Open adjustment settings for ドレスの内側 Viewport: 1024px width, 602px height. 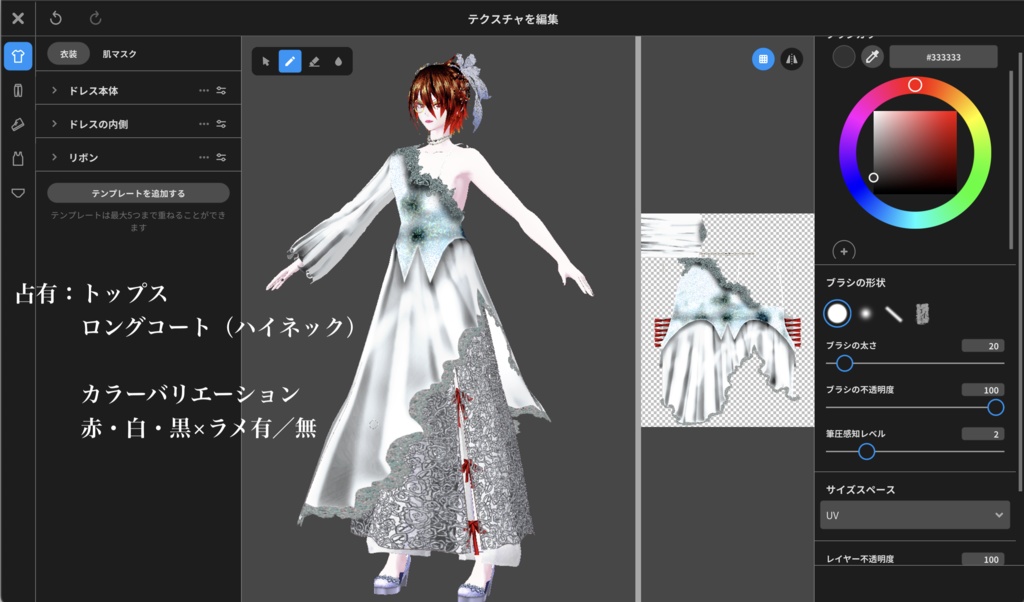(x=221, y=123)
